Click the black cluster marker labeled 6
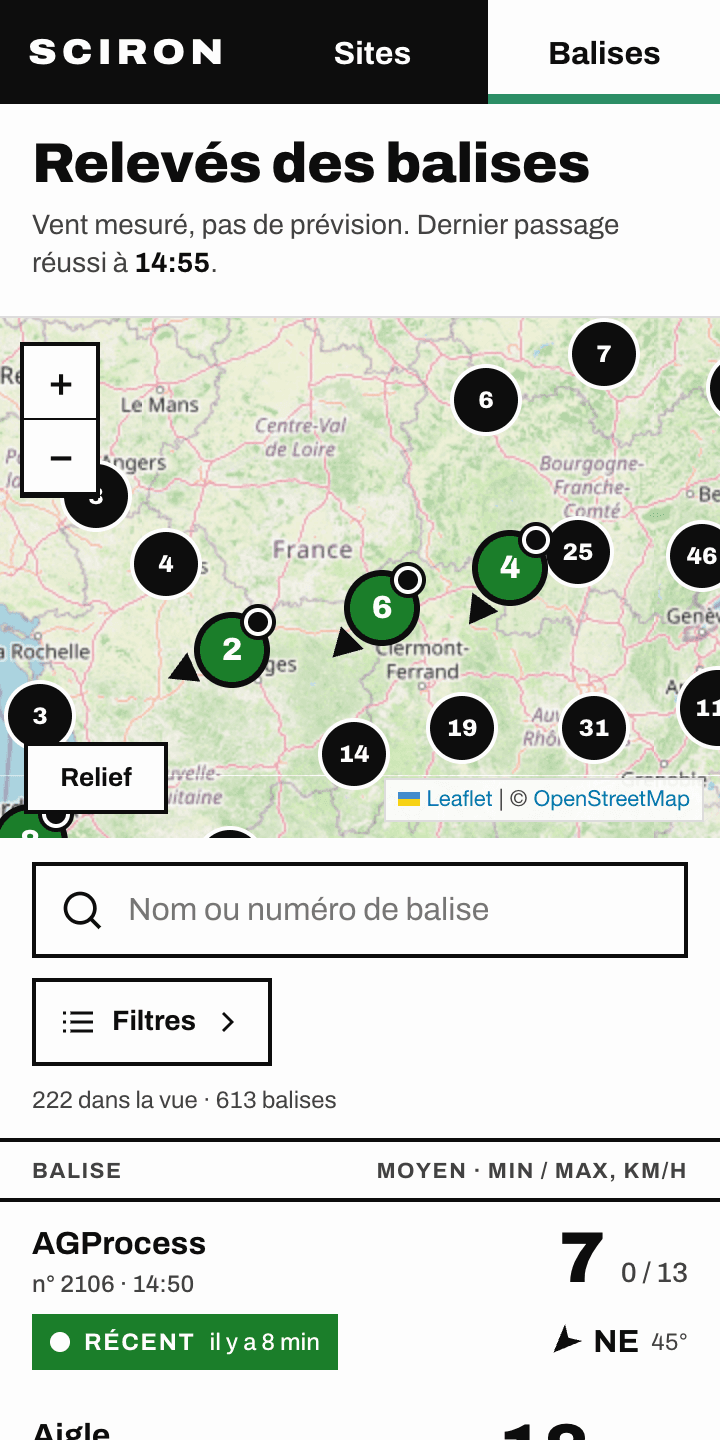The width and height of the screenshot is (720, 1440). [x=486, y=400]
